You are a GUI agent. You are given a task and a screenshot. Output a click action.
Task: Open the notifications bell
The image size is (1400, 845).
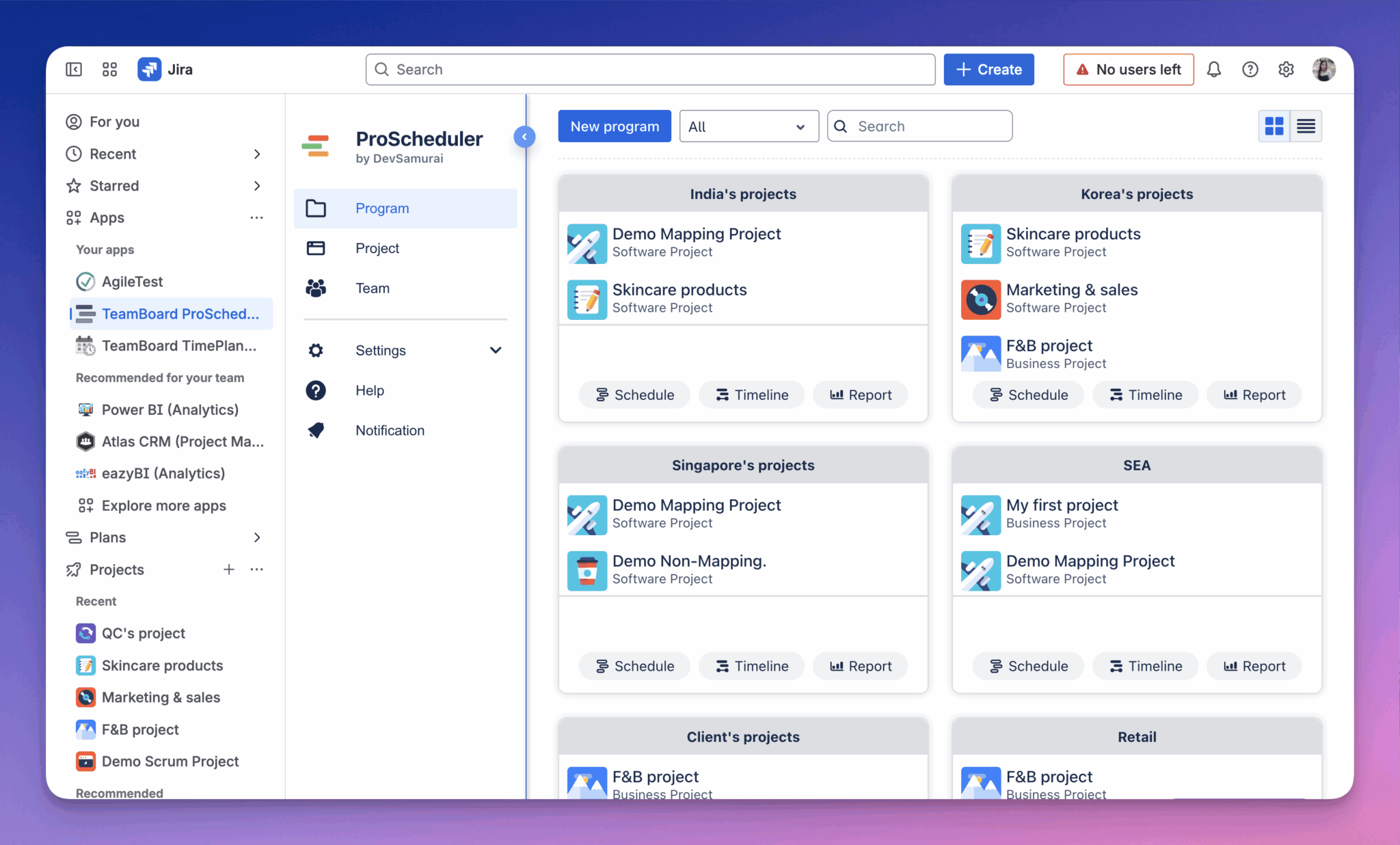pos(1213,69)
